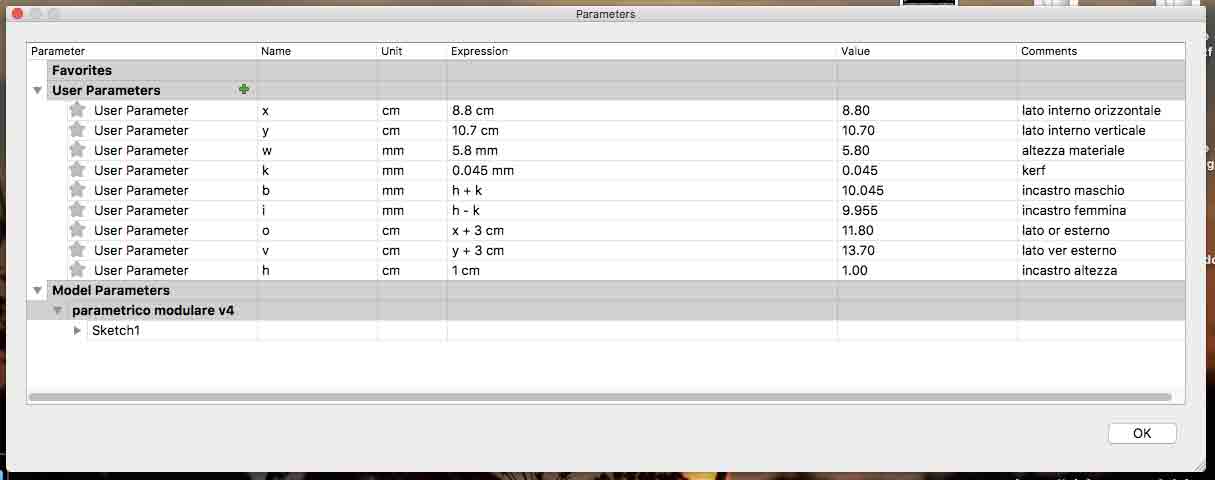Click the name cell 'k'
Viewport: 1215px width, 480px height.
317,170
